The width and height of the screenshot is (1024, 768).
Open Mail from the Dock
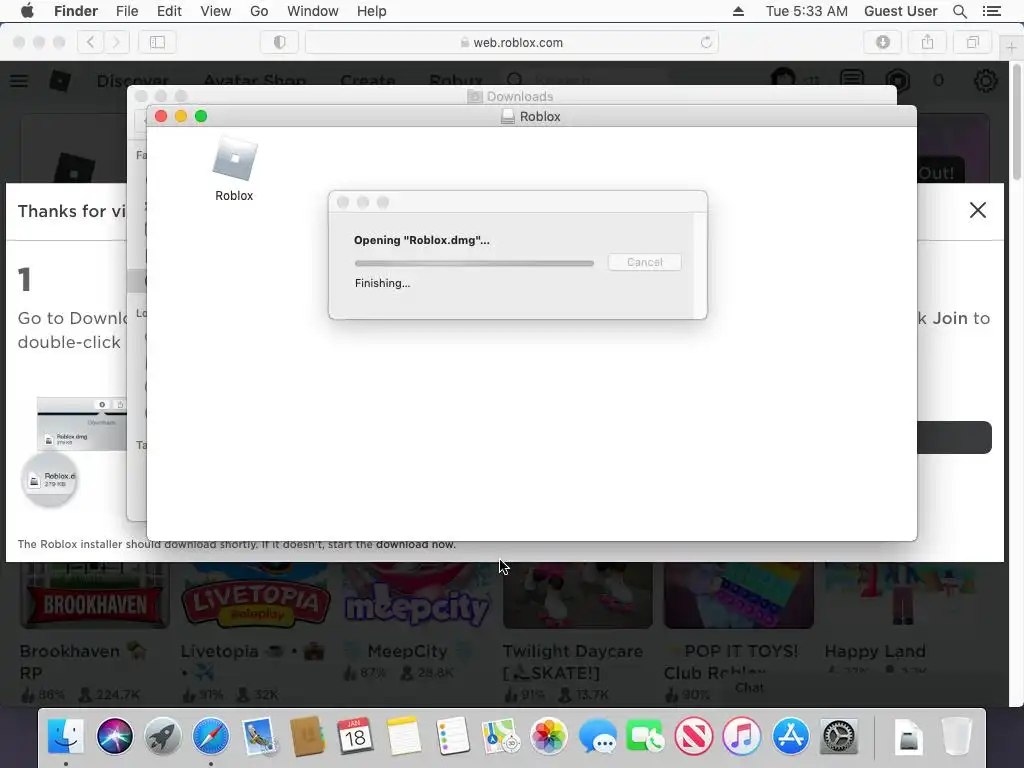[259, 736]
